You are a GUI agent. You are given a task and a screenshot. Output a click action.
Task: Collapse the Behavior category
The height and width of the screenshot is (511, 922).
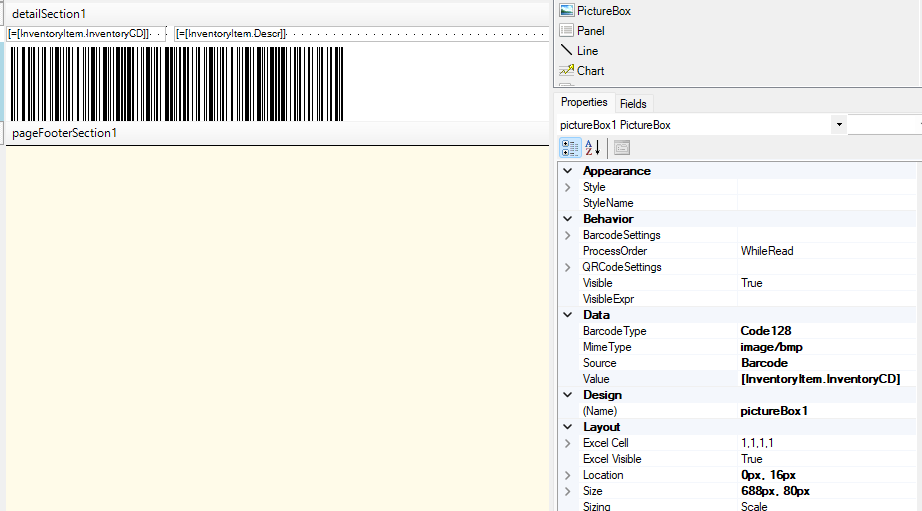567,219
